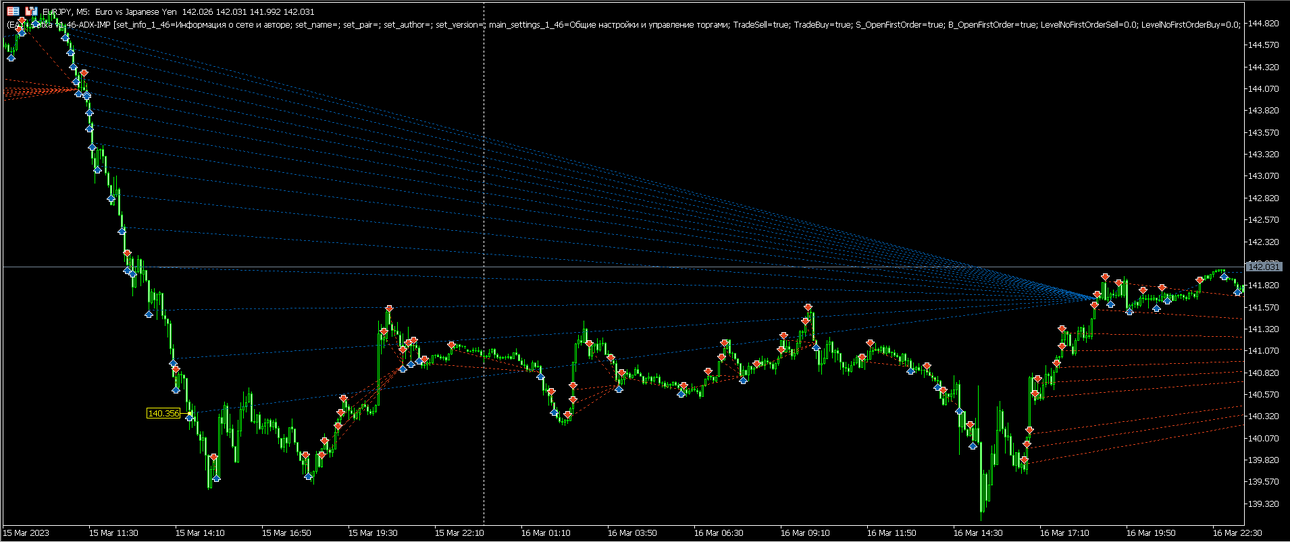1290x542 pixels.
Task: Click the OHLC values 142.026 142.031
Action: tap(215, 11)
